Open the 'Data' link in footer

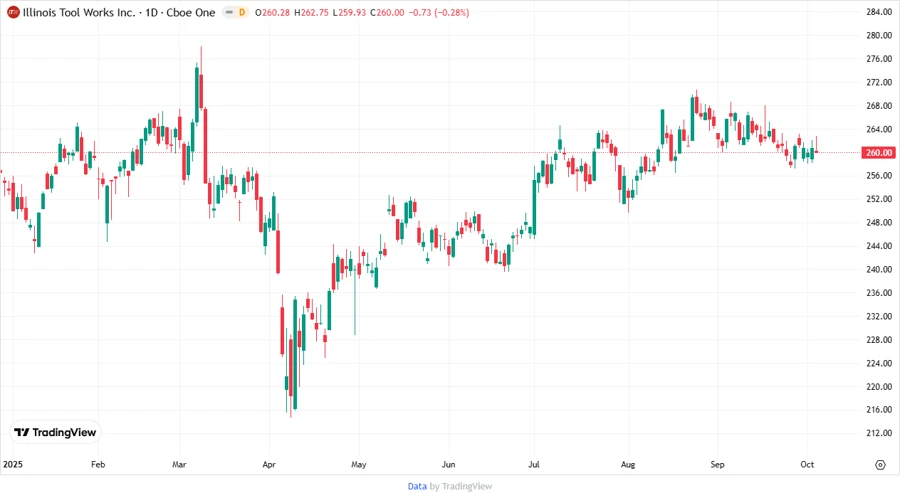[417, 486]
